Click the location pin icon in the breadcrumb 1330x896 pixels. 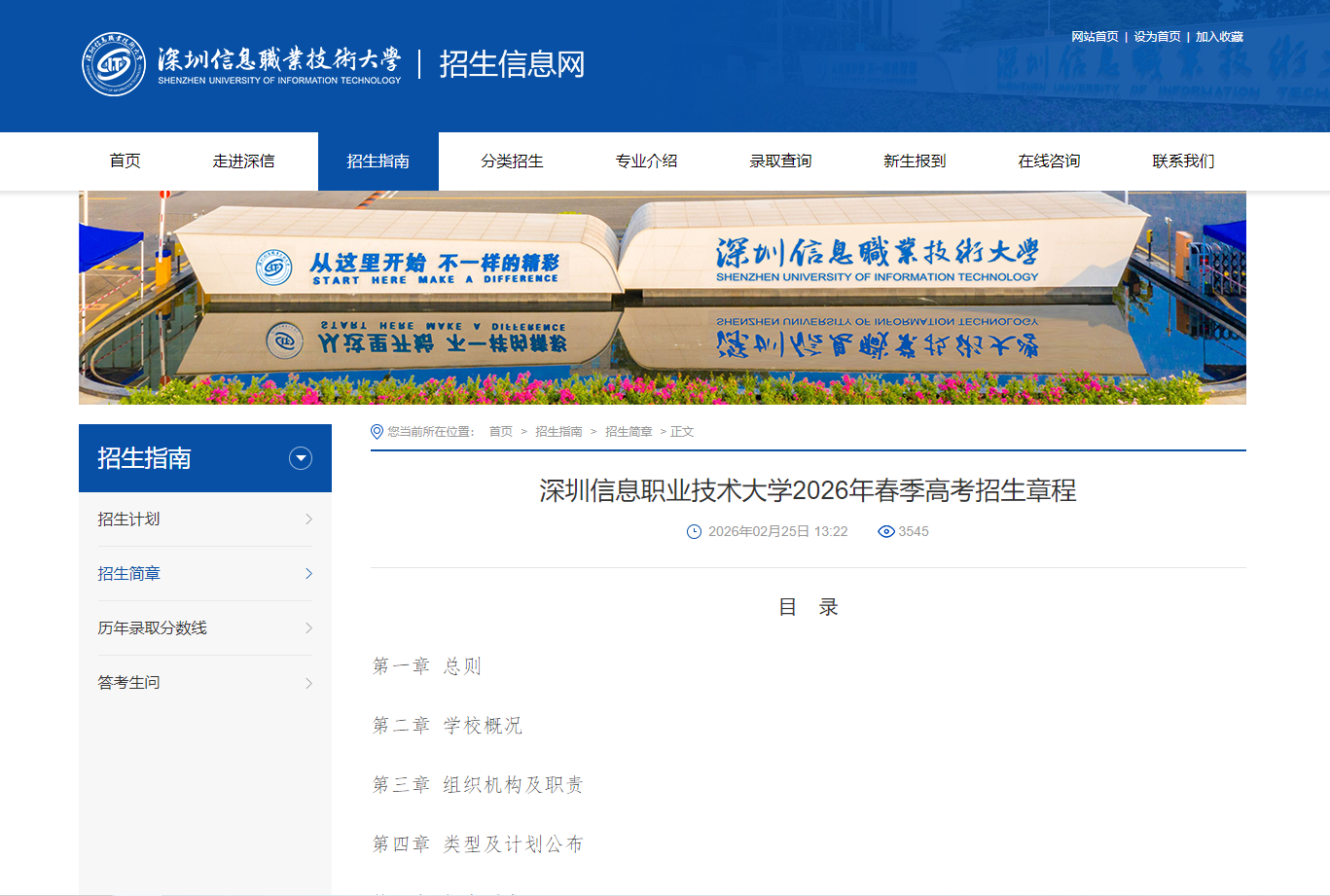point(377,430)
